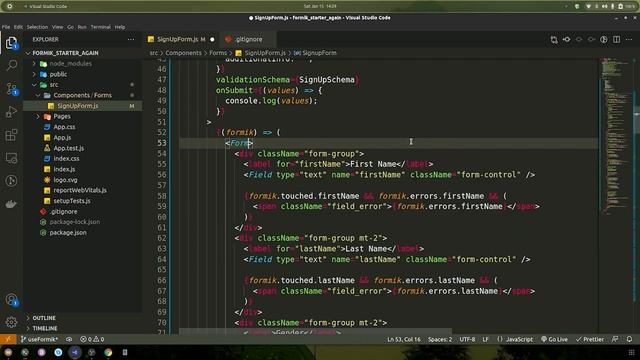Click the Components breadcrumb segment
Viewport: 640px width, 360px height.
(183, 53)
